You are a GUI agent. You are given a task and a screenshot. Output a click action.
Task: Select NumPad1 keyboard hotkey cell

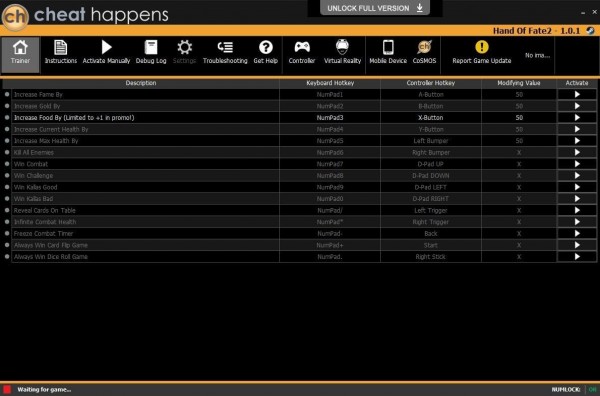click(330, 95)
